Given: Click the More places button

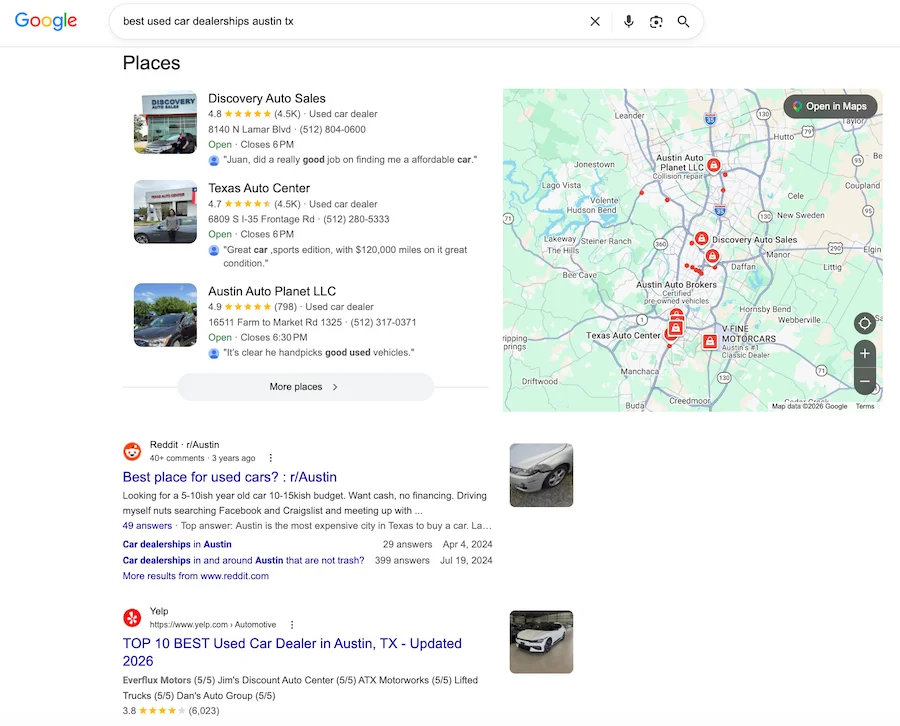Looking at the screenshot, I should pyautogui.click(x=305, y=387).
